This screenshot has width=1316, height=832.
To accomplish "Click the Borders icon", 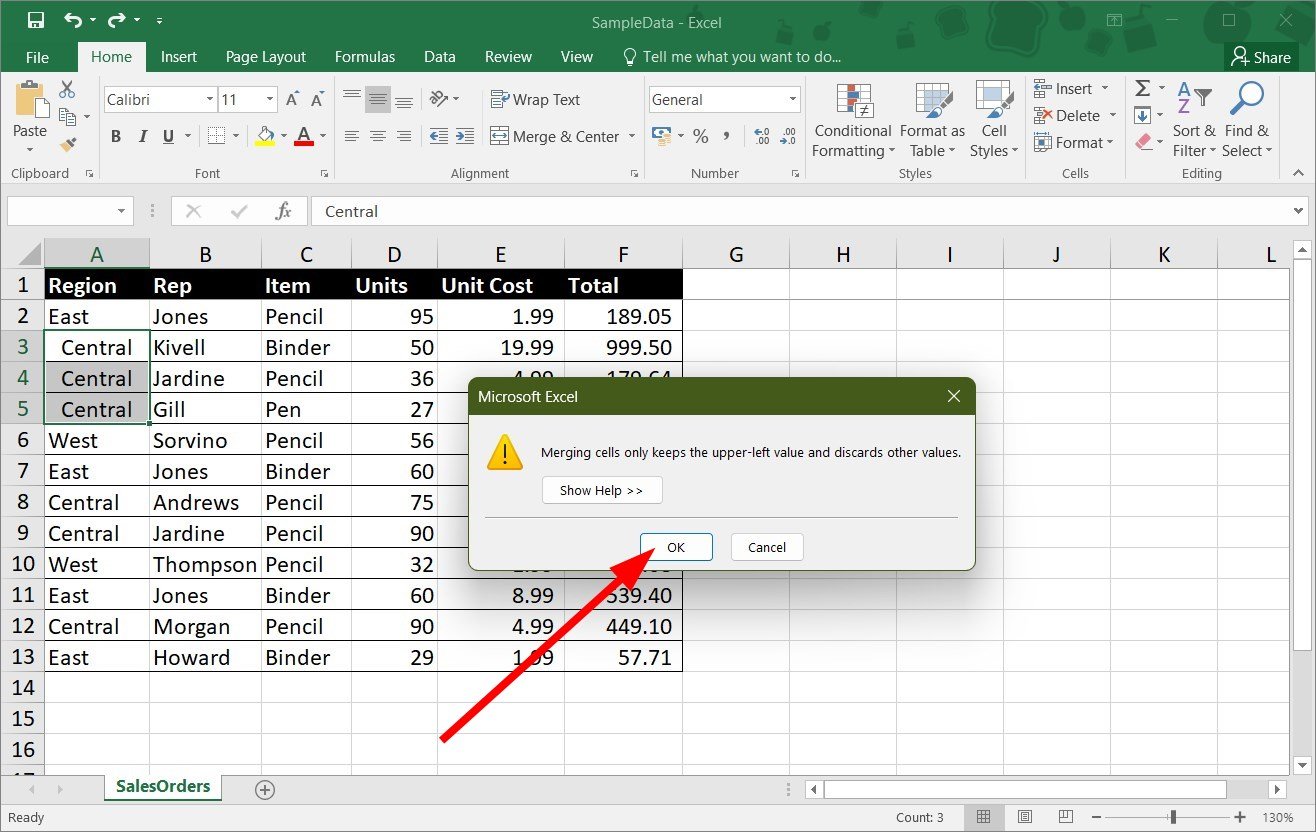I will coord(216,136).
